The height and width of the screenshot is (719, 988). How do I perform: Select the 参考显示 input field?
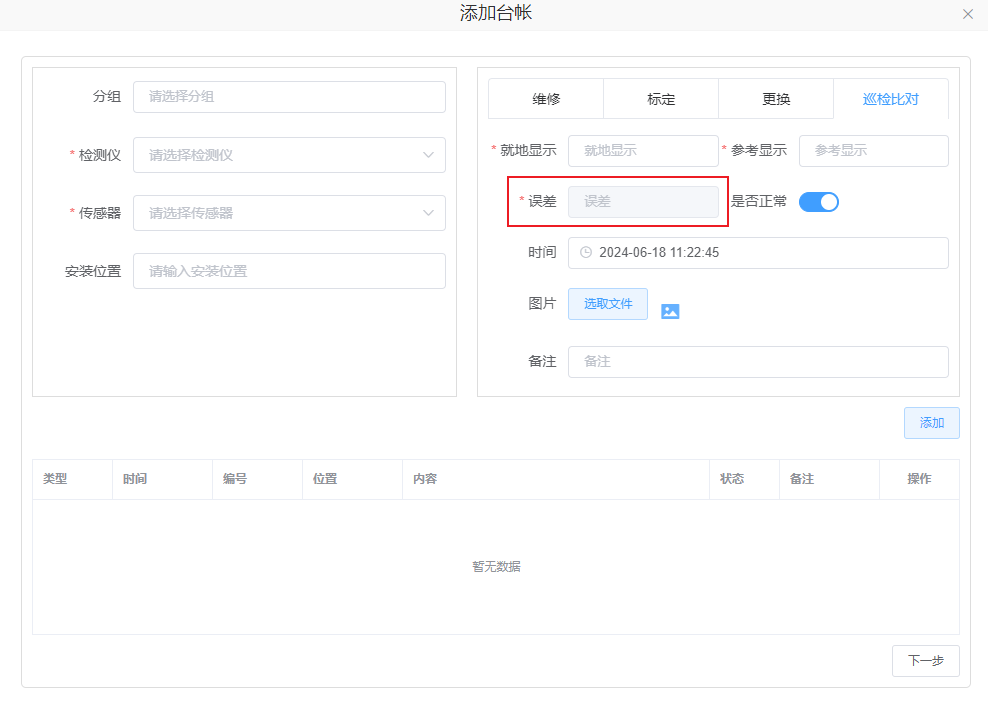pos(873,151)
